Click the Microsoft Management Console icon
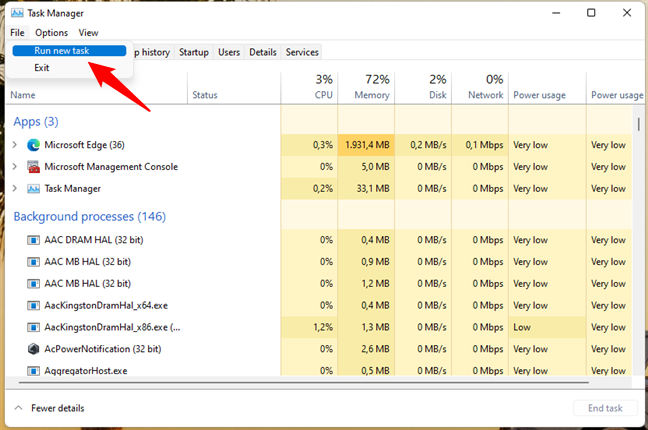The image size is (648, 430). [x=33, y=167]
